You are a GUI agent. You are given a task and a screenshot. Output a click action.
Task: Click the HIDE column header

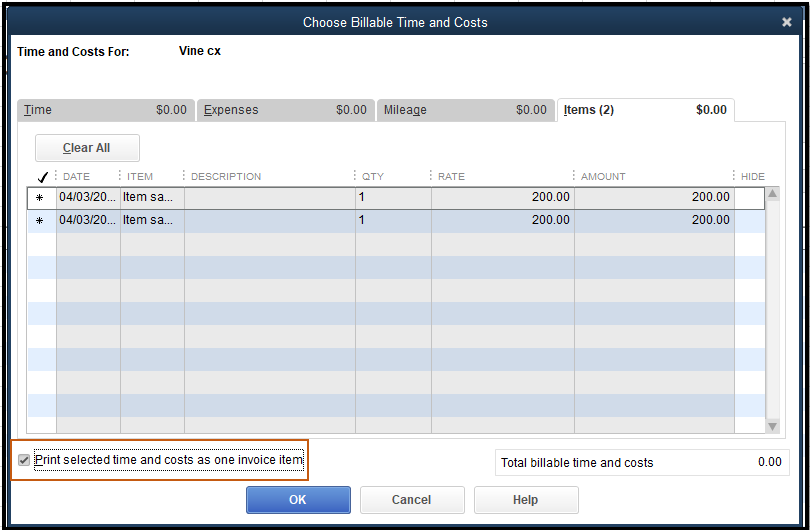click(753, 177)
